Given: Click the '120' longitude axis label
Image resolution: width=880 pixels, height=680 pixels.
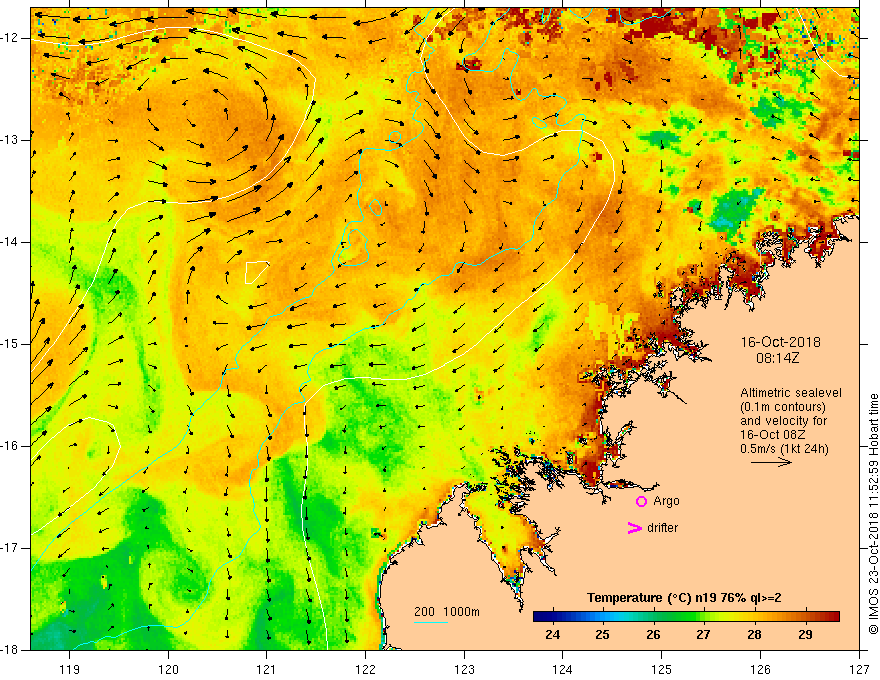Looking at the screenshot, I should click(168, 669).
